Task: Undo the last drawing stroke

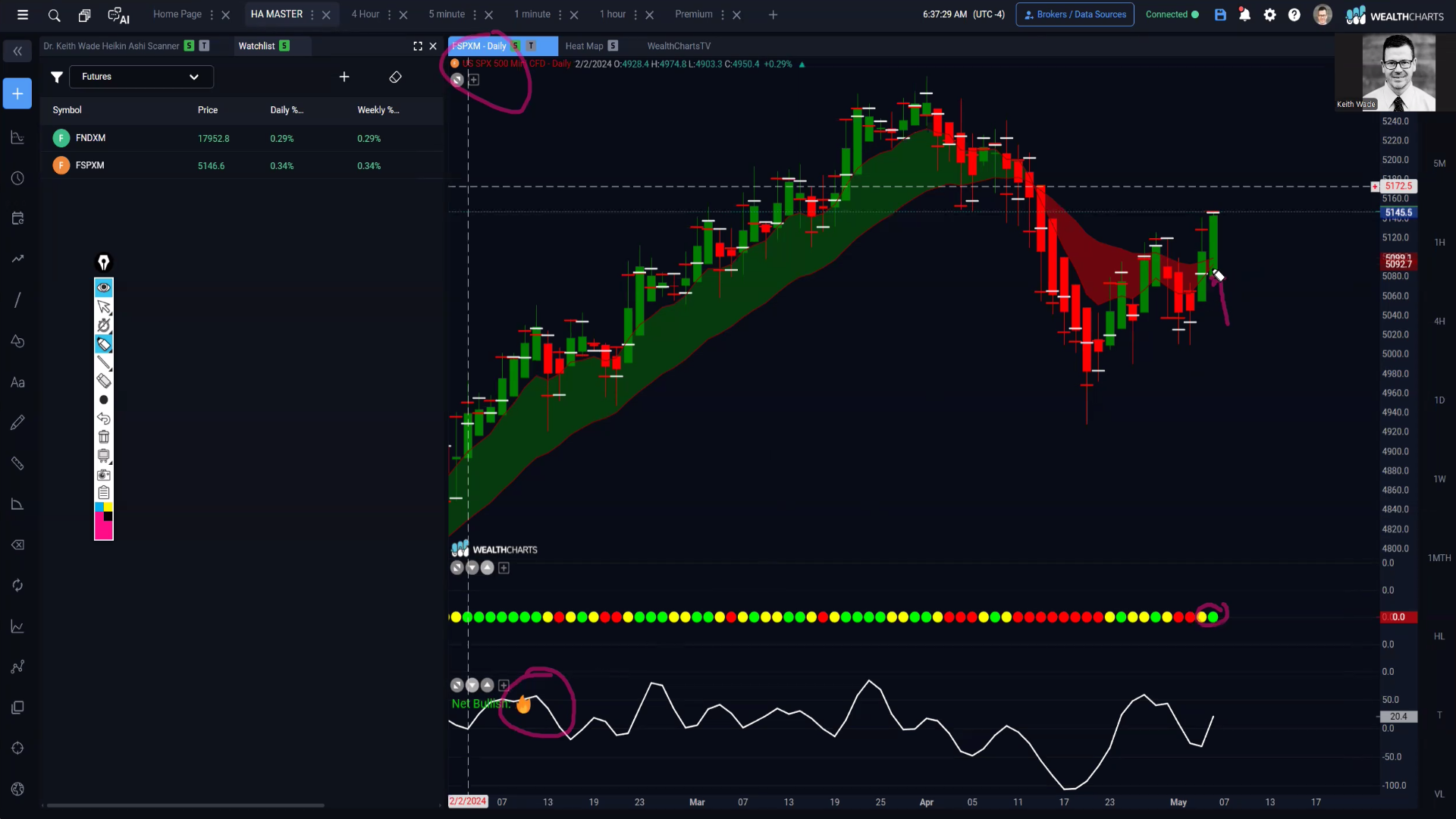Action: point(104,419)
